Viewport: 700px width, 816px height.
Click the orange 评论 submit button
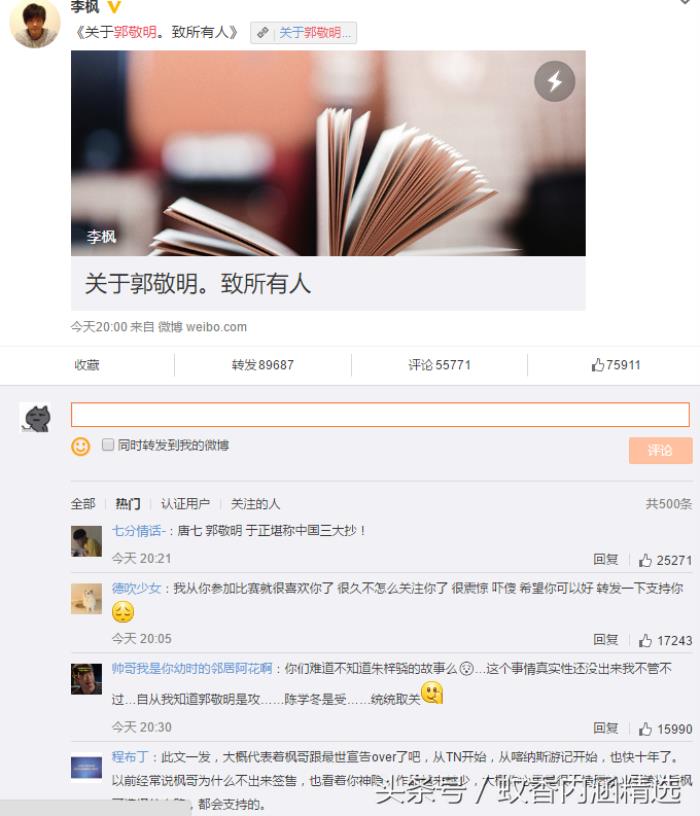click(x=660, y=450)
